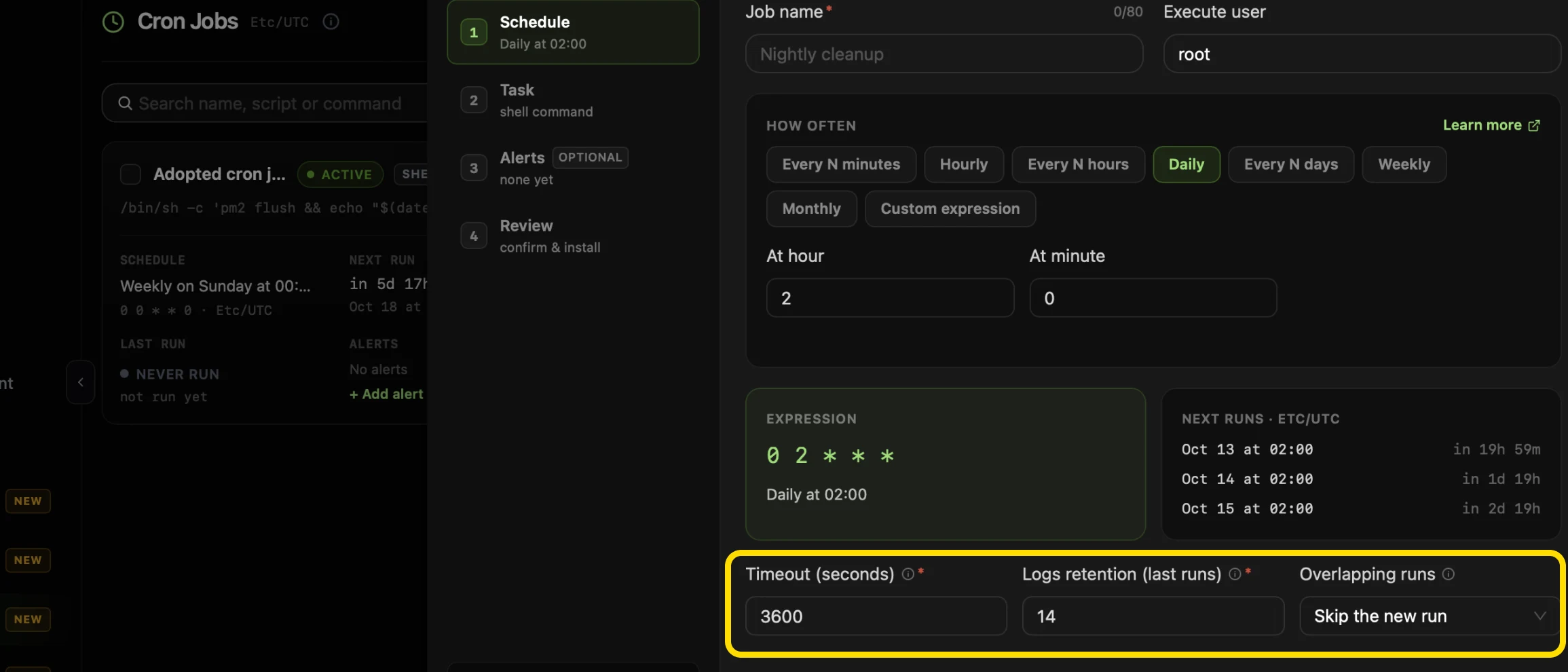Go to the Review step

(573, 236)
